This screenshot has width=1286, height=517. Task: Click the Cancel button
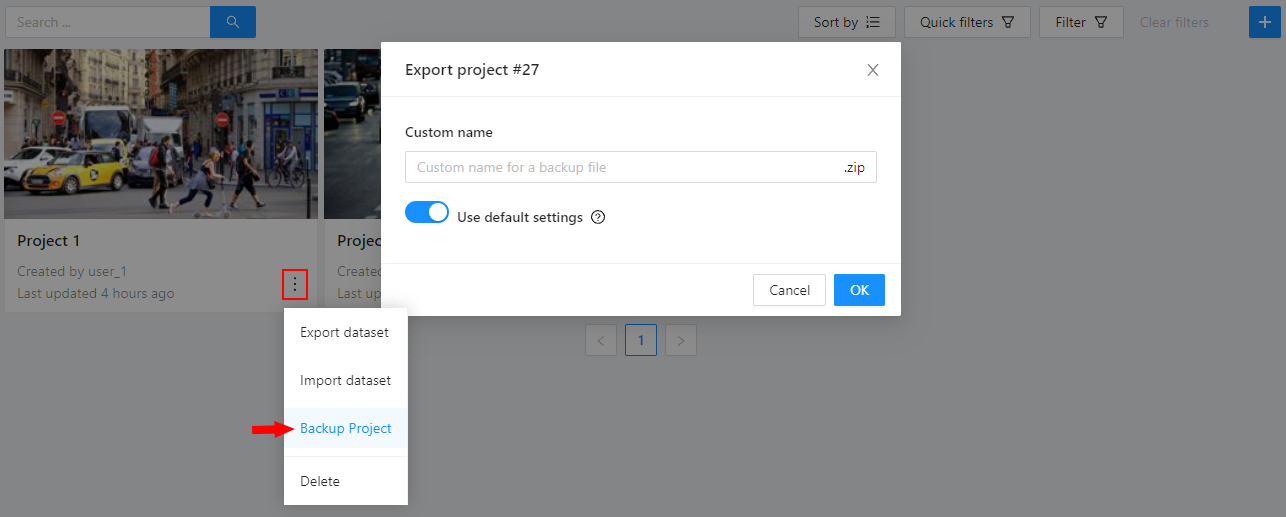(x=789, y=290)
